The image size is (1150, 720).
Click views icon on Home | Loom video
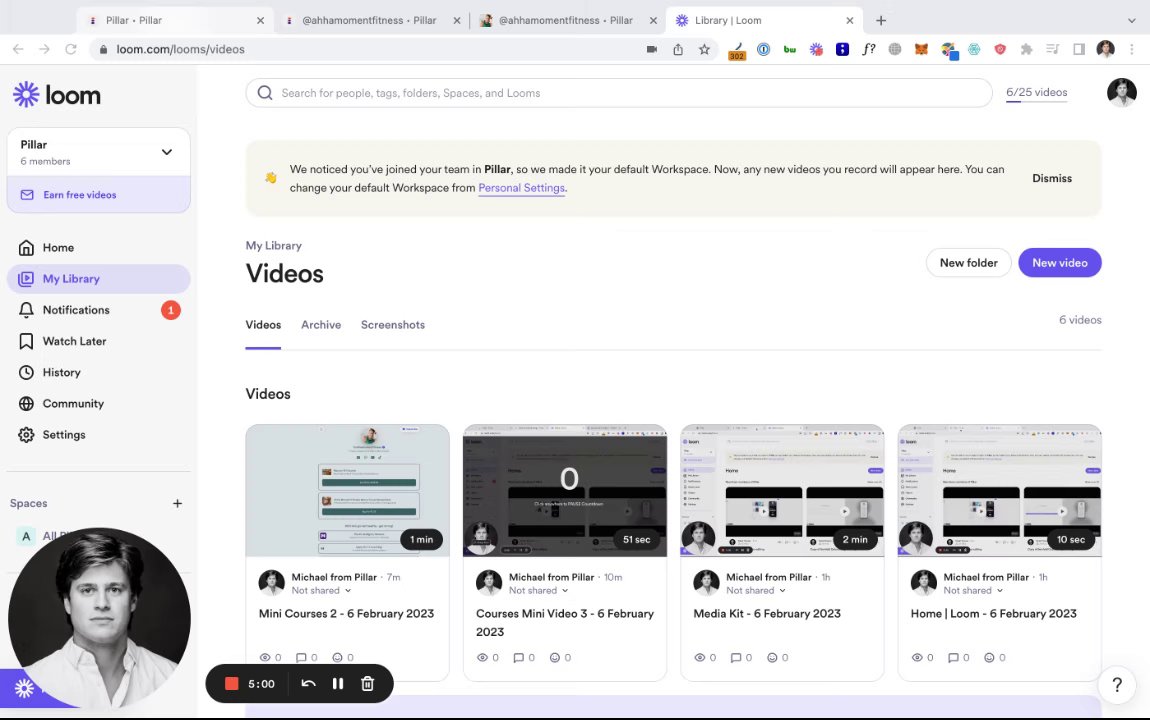[x=917, y=658]
